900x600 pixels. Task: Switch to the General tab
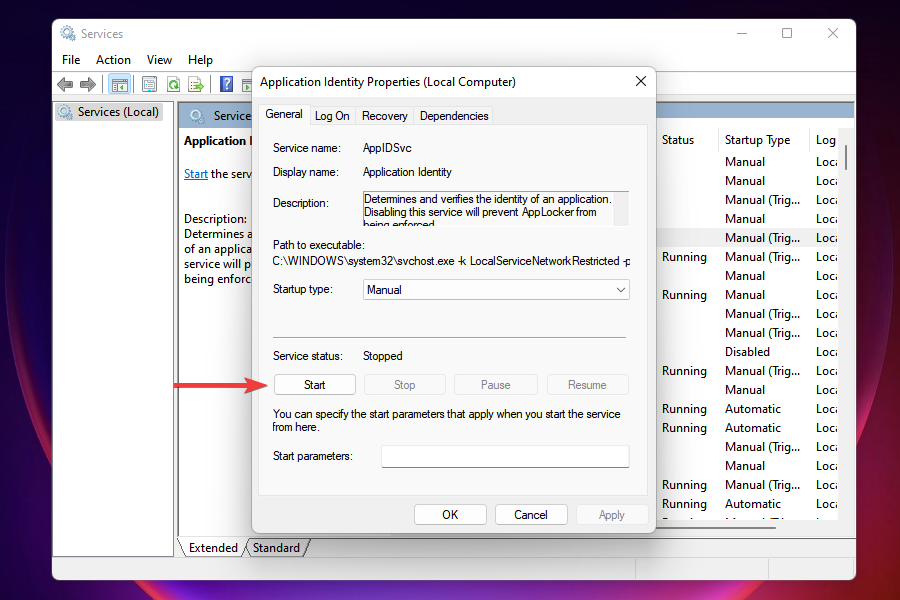point(284,114)
